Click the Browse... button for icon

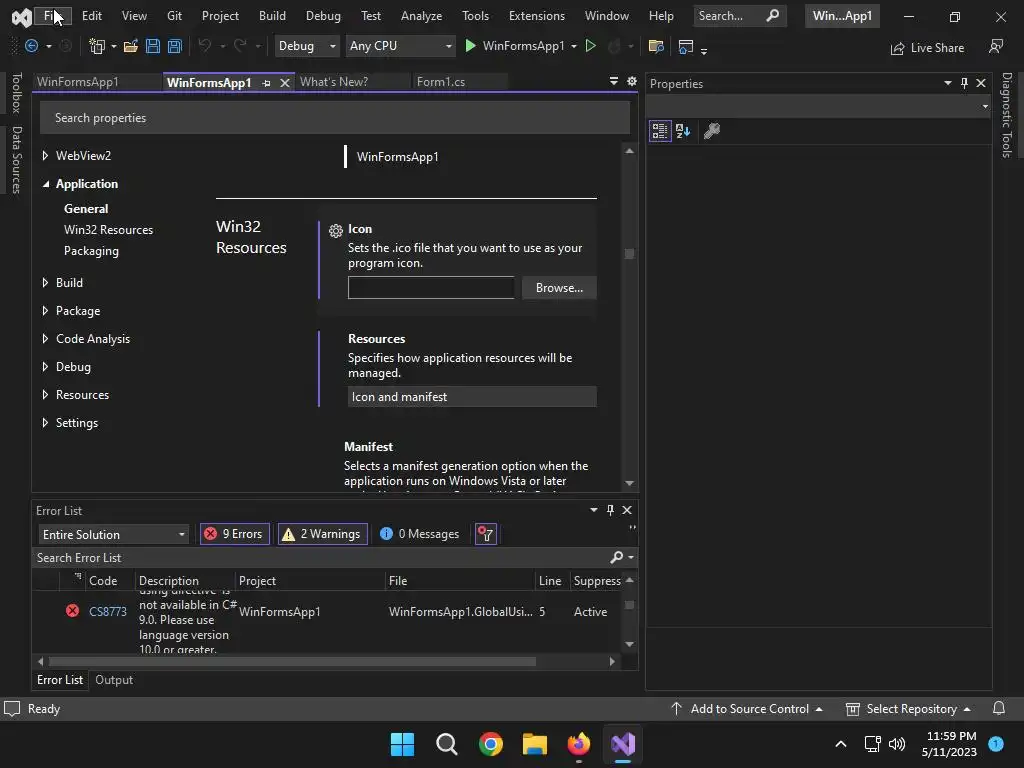coord(559,288)
